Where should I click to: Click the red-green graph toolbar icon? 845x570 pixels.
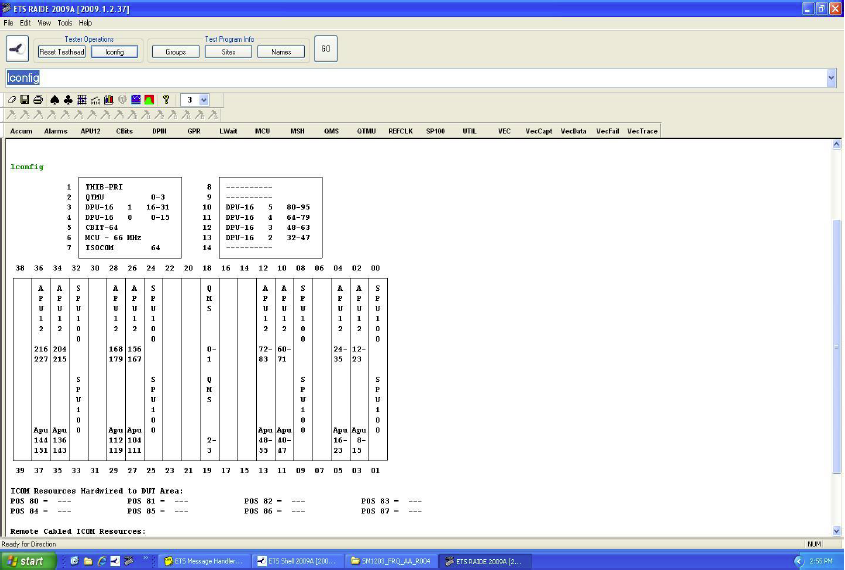[x=149, y=100]
